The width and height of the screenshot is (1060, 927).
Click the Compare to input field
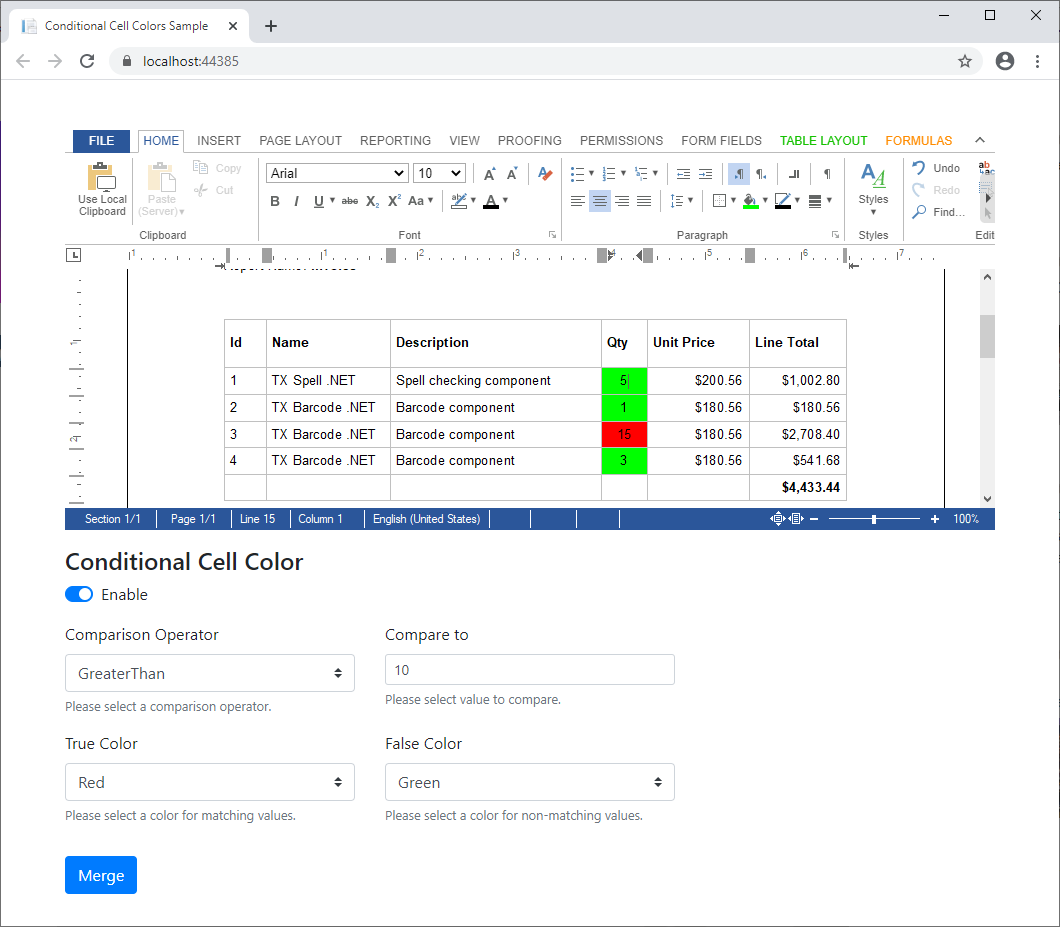coord(529,669)
